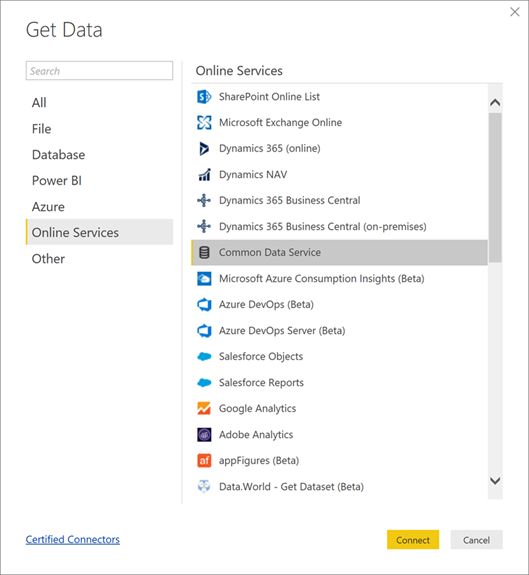Click the Dynamics 365 (online) icon
529x575 pixels.
[x=204, y=149]
